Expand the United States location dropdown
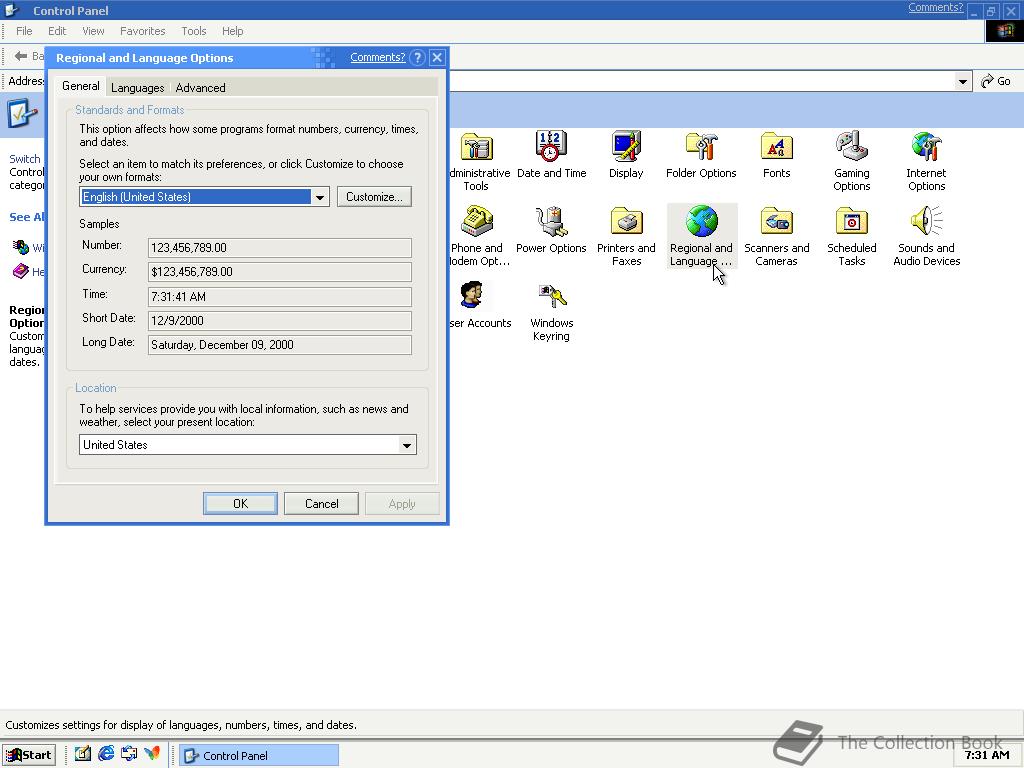The width and height of the screenshot is (1024, 768). (407, 445)
